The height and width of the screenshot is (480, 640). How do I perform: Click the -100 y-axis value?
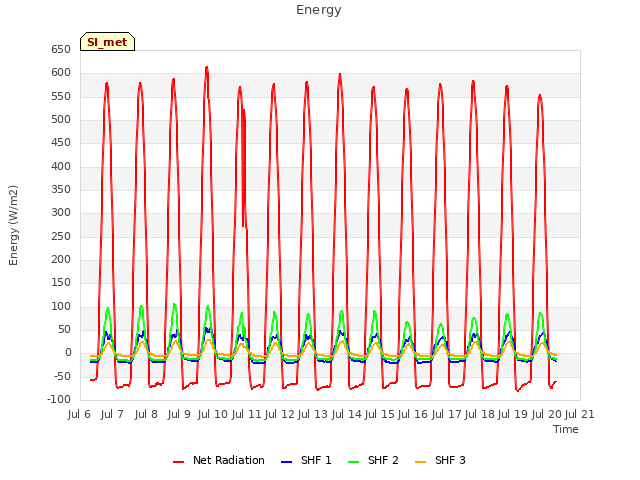(59, 400)
